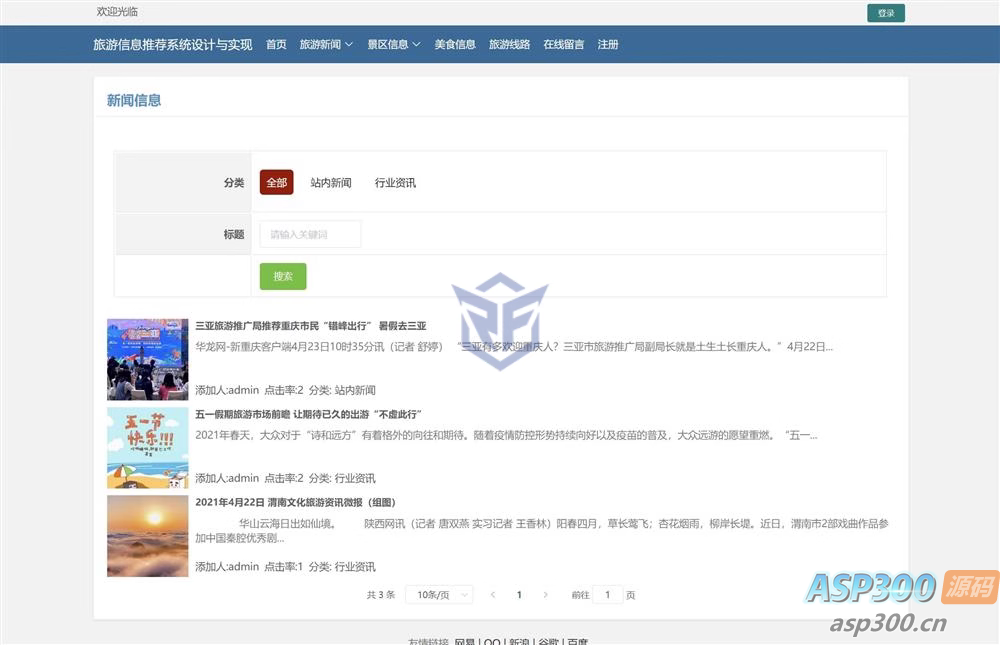
Task: Focus the 前往 page jump input
Action: pyautogui.click(x=608, y=595)
